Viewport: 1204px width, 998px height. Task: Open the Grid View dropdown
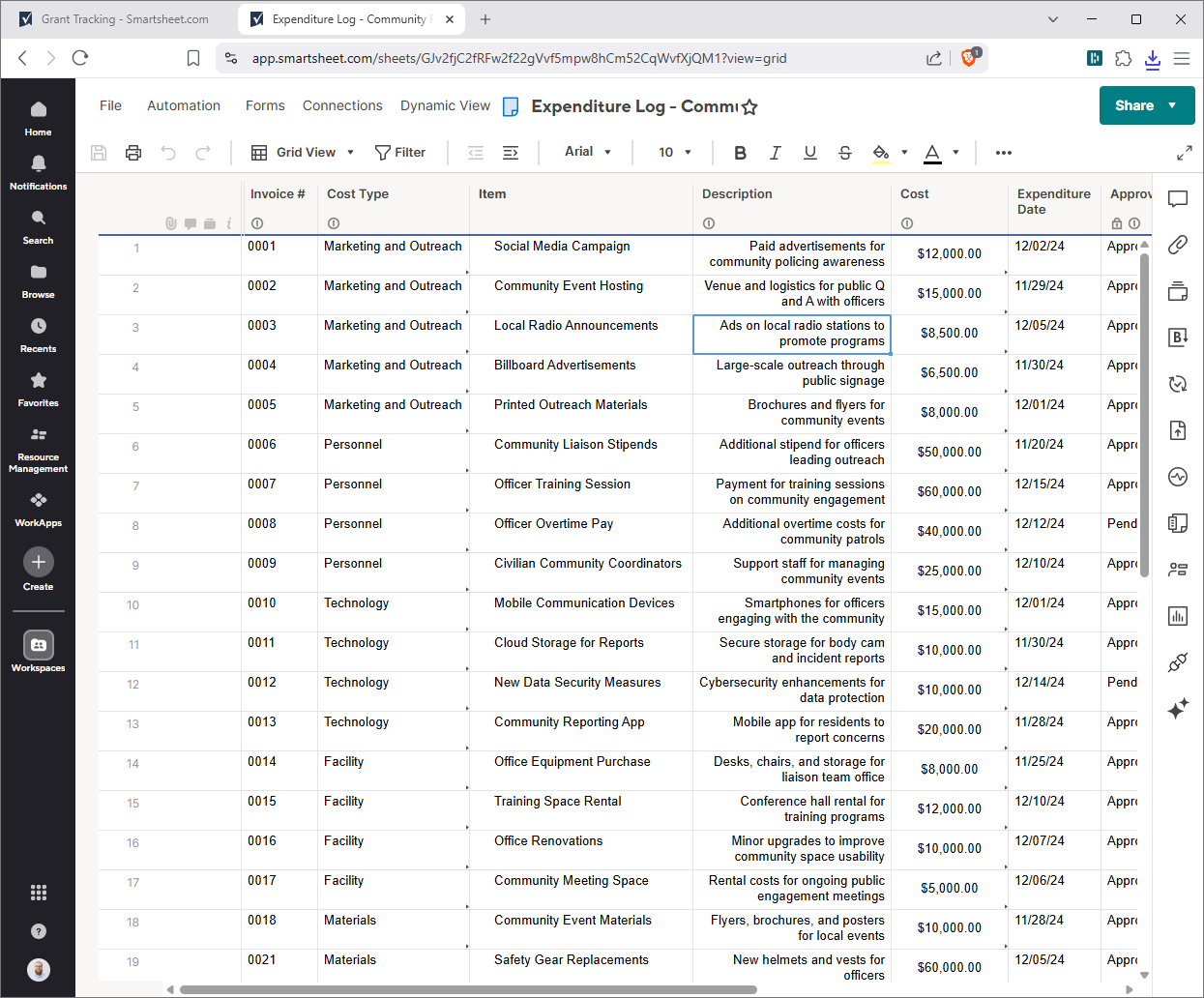click(x=303, y=153)
